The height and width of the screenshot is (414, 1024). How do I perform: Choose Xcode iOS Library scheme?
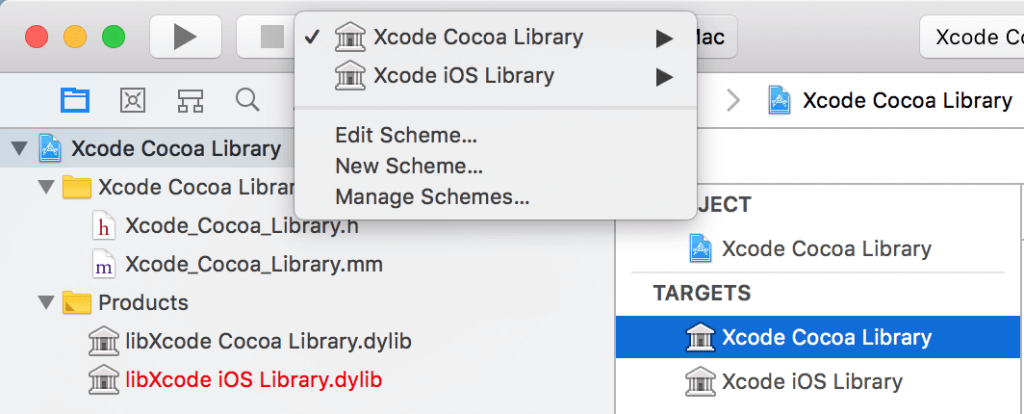pos(463,75)
